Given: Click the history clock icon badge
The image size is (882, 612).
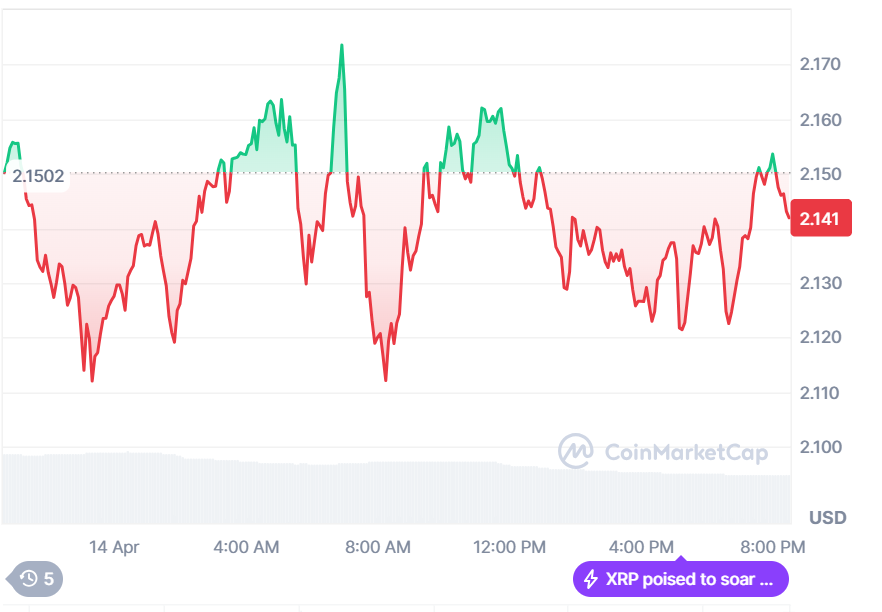Looking at the screenshot, I should tap(29, 578).
